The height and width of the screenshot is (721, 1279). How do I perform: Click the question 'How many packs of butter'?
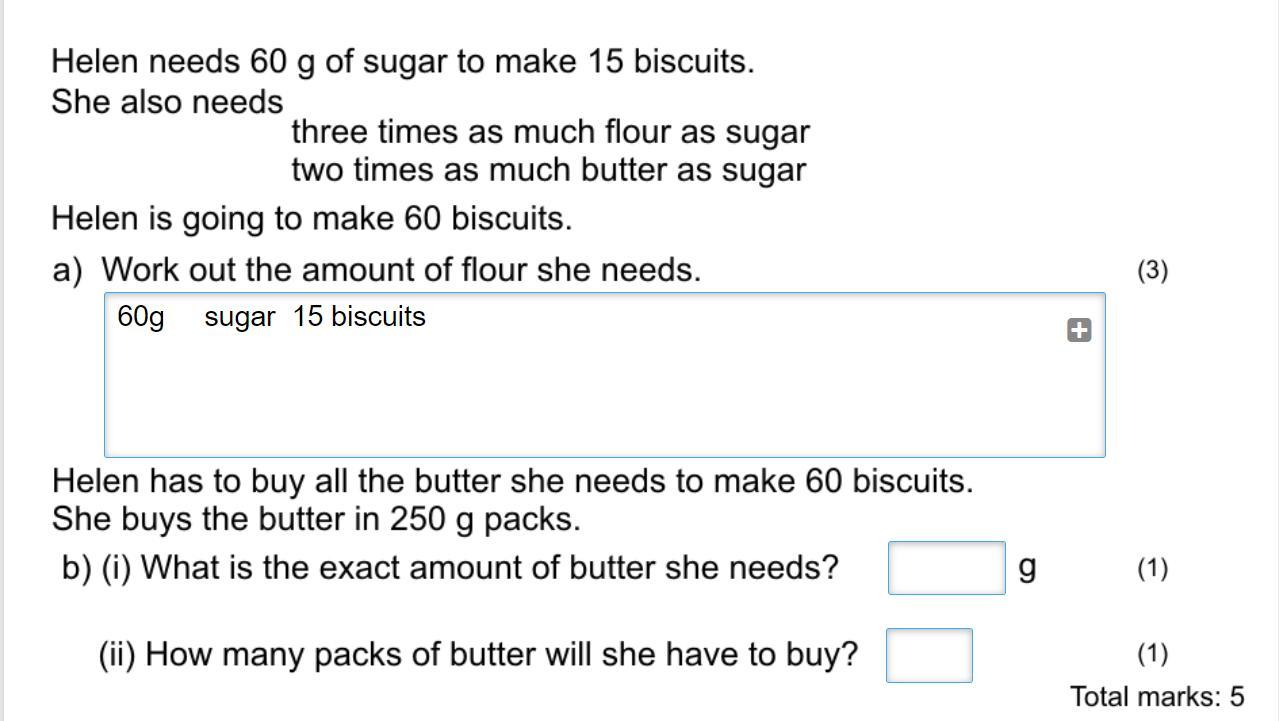tap(478, 654)
